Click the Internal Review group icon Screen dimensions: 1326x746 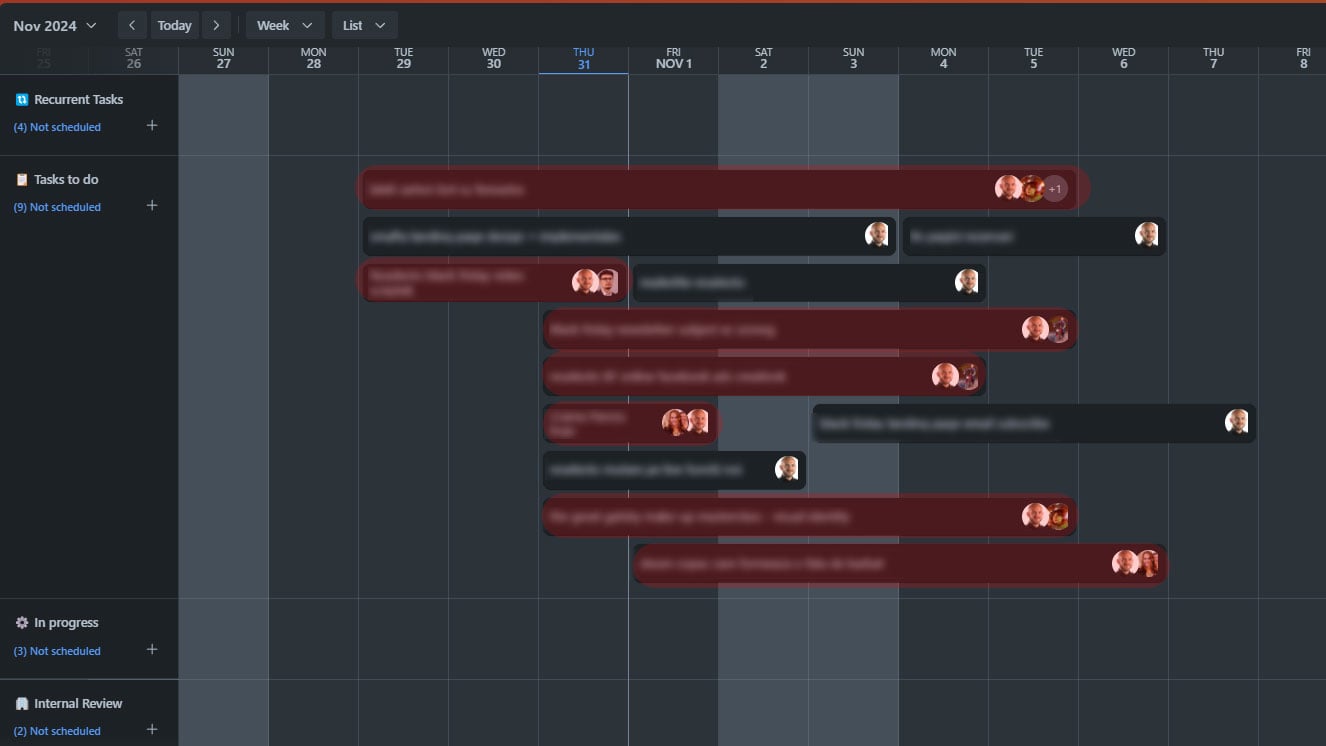[x=22, y=704]
